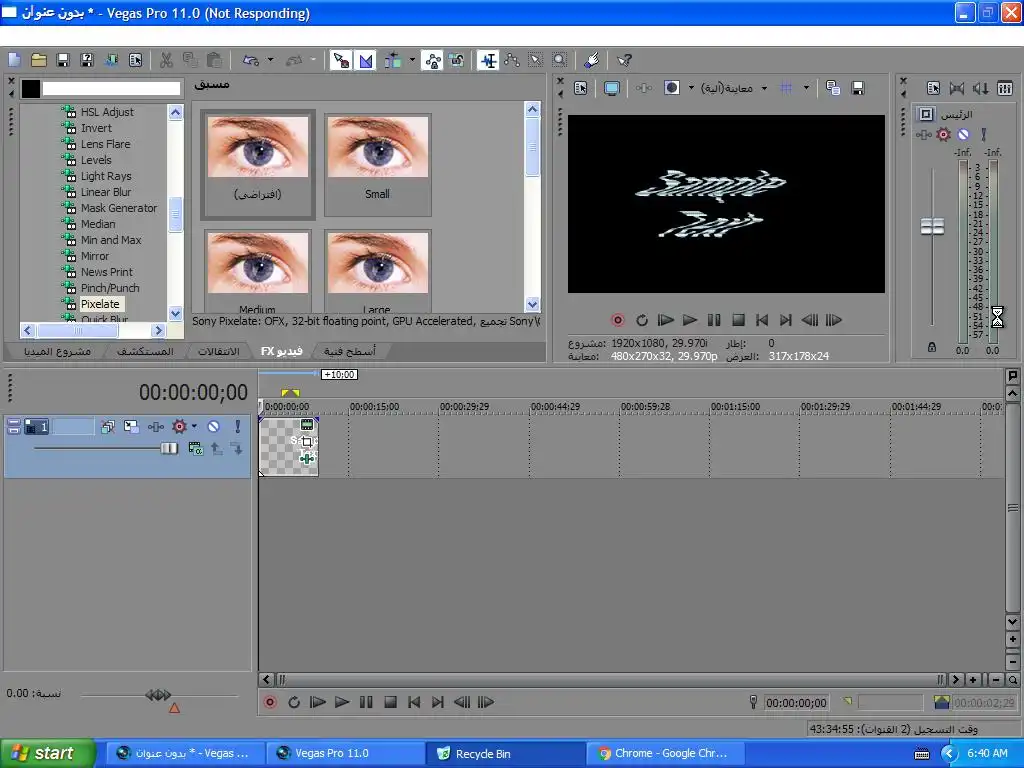Play the timeline from the bottom transport bar
The image size is (1024, 768).
point(342,702)
